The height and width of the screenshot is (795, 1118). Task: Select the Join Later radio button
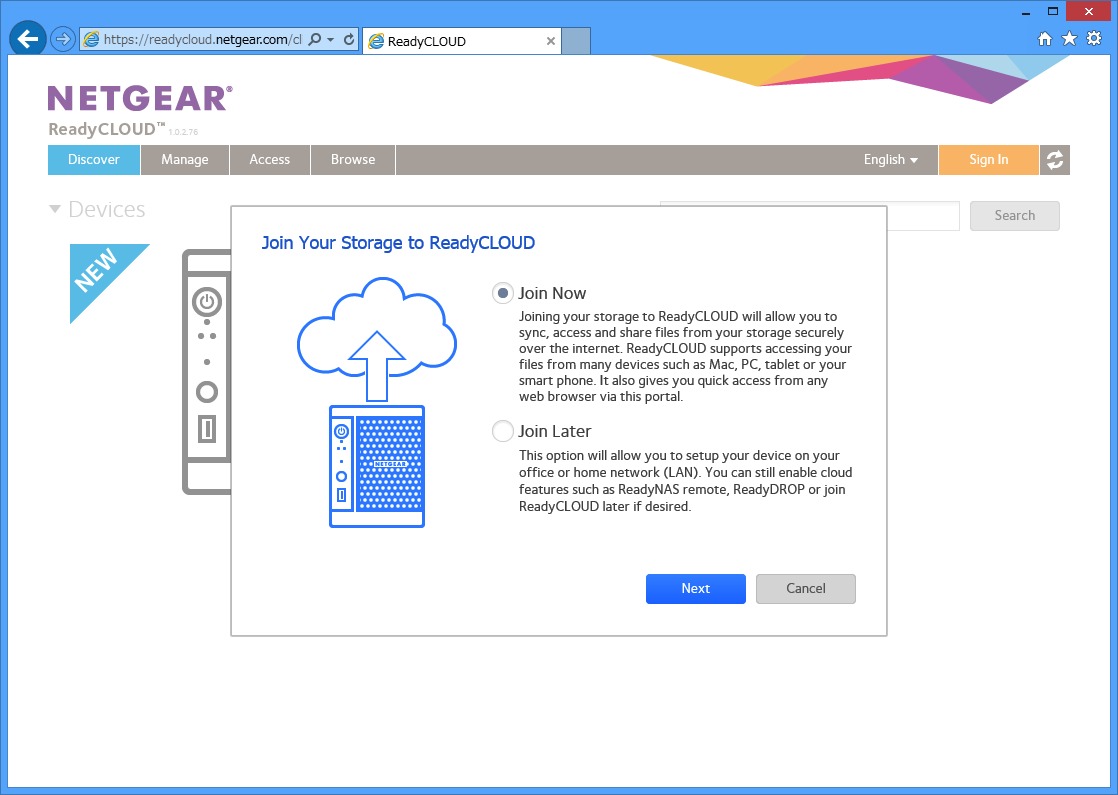click(x=502, y=431)
